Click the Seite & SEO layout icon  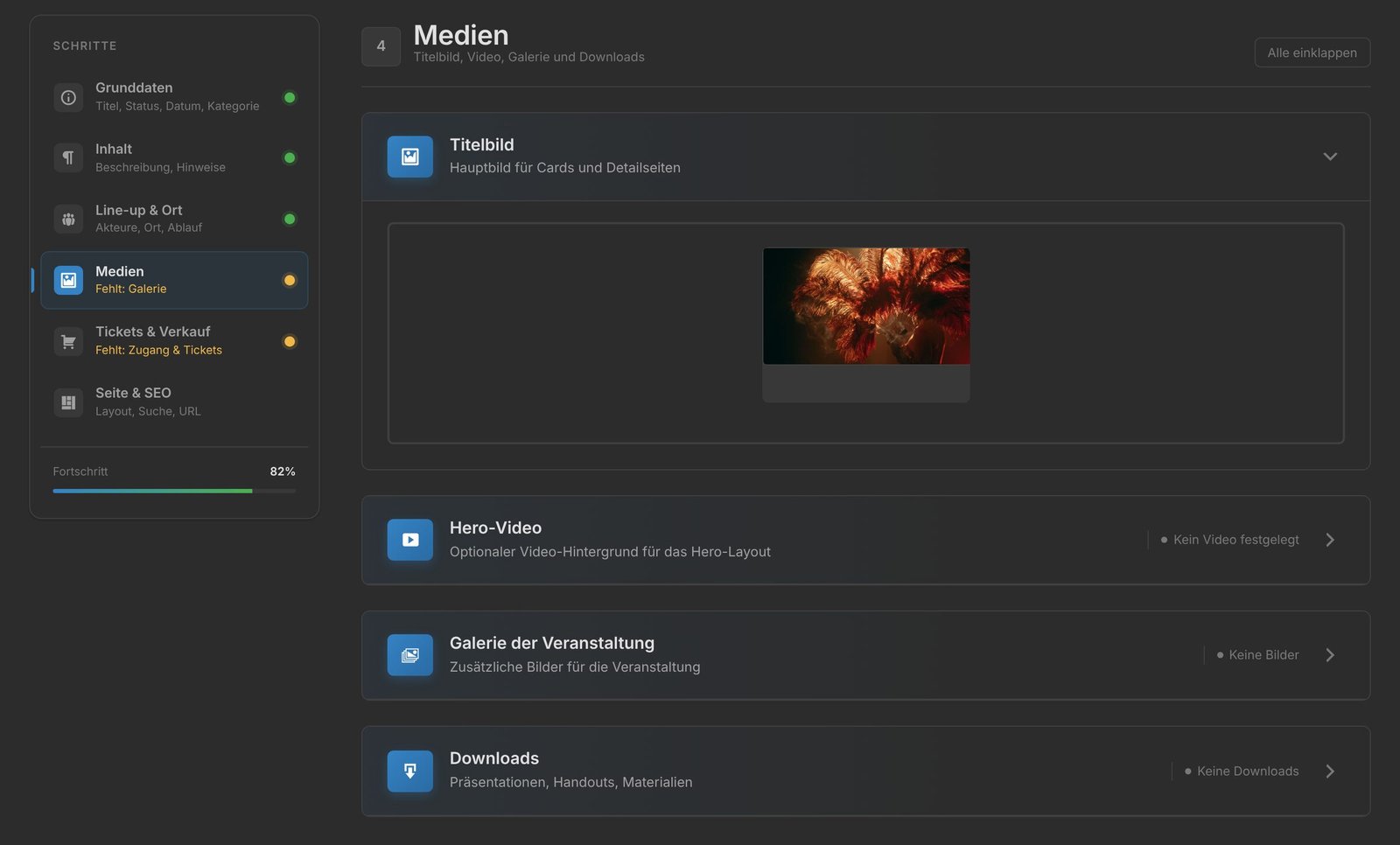(x=68, y=402)
